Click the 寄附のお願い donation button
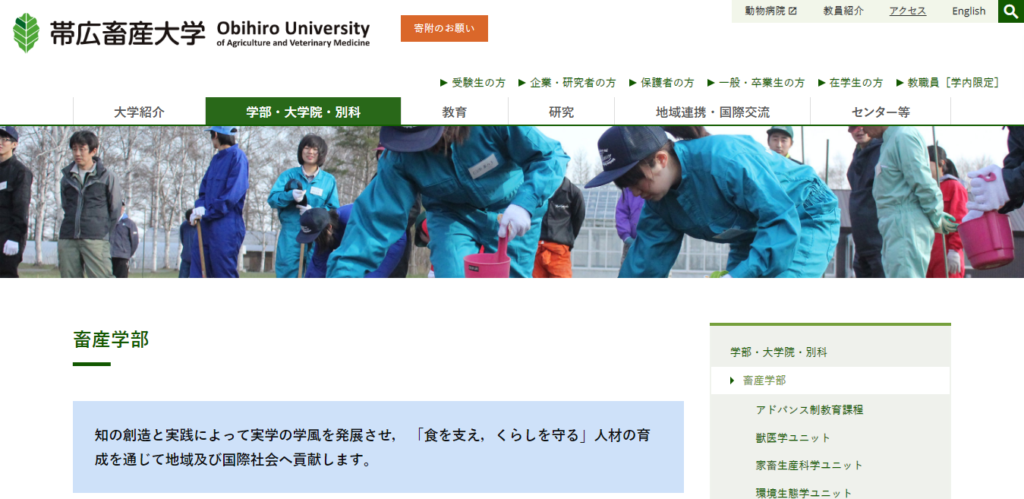This screenshot has height=499, width=1024. pyautogui.click(x=444, y=29)
